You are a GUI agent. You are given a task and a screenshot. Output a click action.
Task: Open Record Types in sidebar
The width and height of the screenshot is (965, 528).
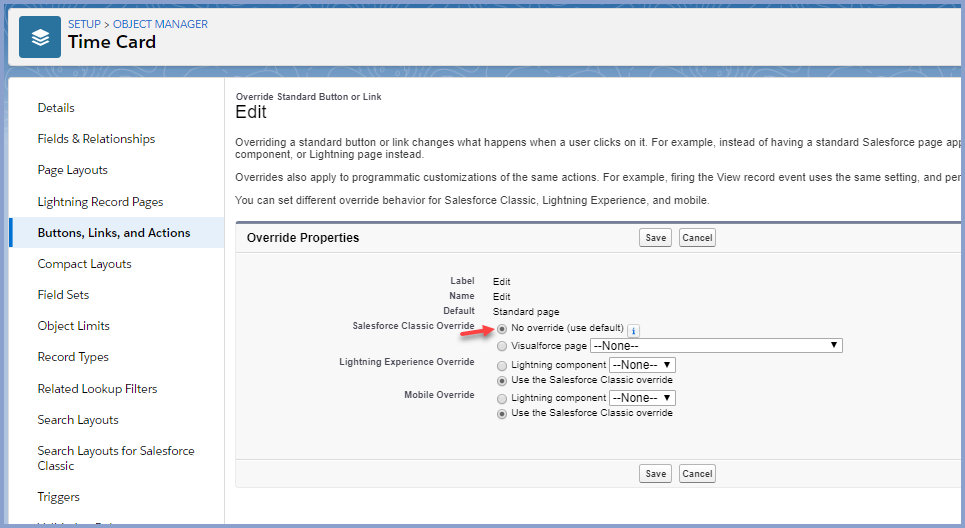73,357
